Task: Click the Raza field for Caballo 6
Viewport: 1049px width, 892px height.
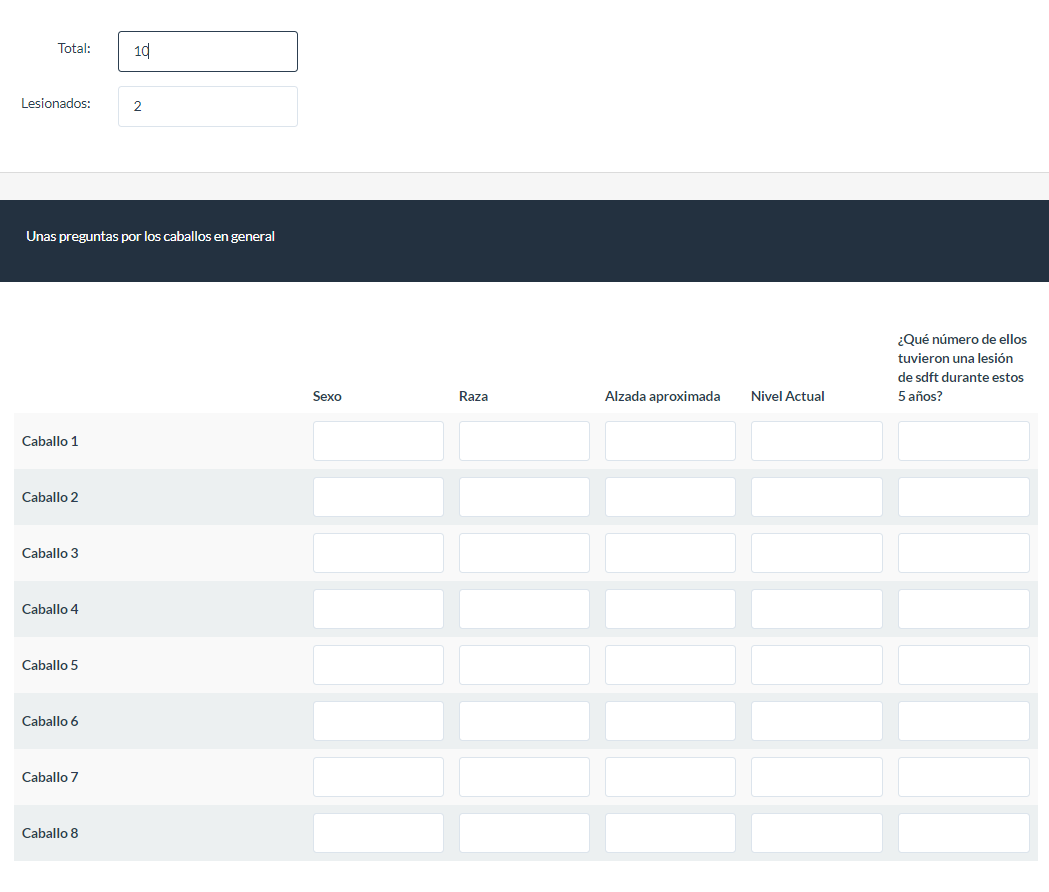Action: click(x=524, y=721)
